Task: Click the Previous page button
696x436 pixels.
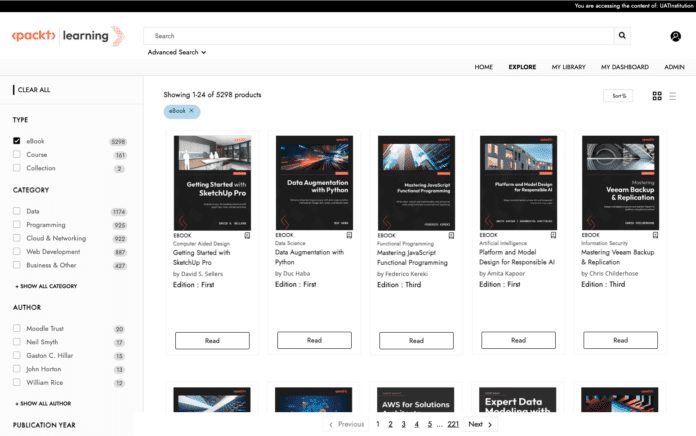Action: [346, 424]
